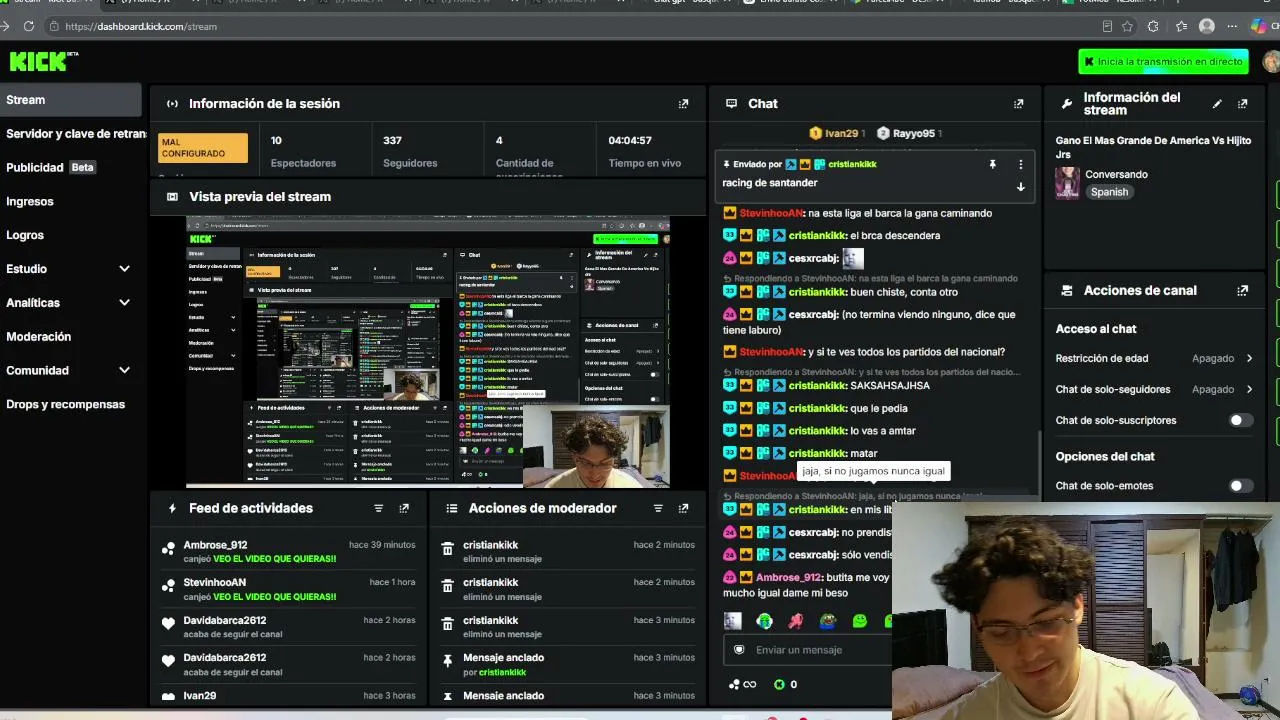Bookmark this page with the star icon
1280x720 pixels.
[x=1128, y=26]
